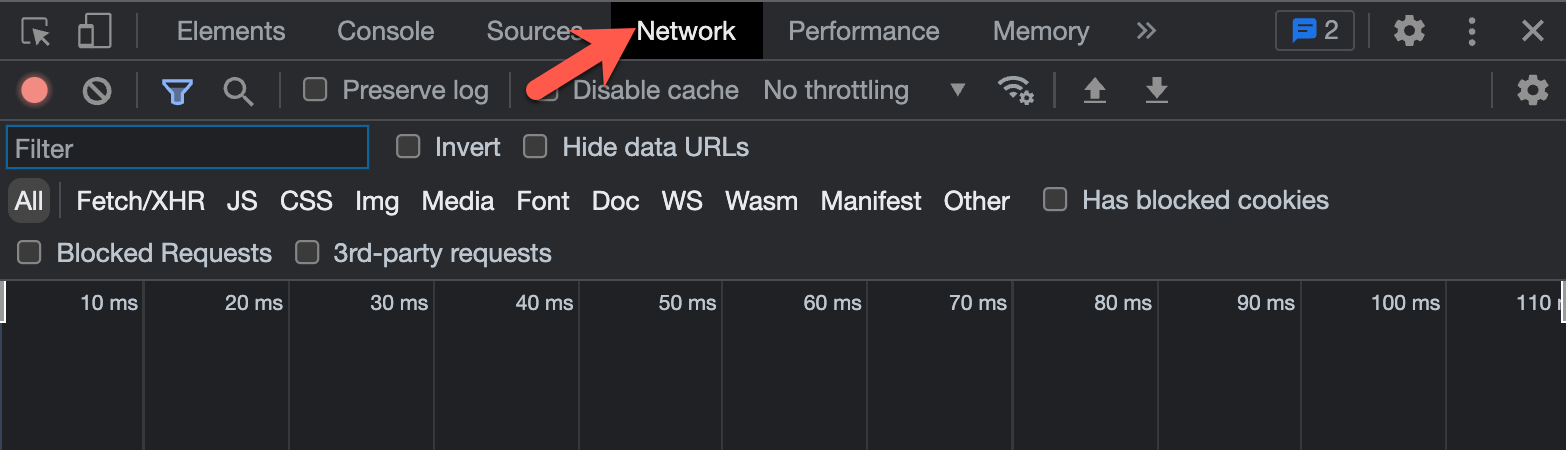Open the No throttling dropdown
Screen dimensions: 1566x450
tap(864, 91)
